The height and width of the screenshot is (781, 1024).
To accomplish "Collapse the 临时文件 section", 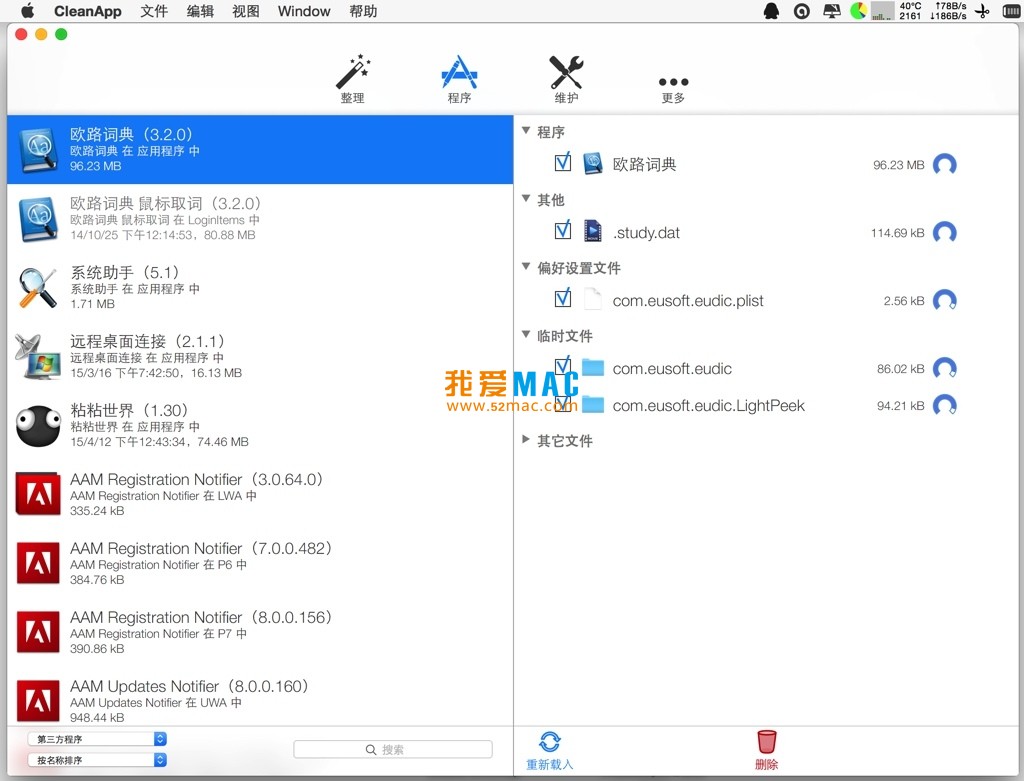I will [526, 334].
